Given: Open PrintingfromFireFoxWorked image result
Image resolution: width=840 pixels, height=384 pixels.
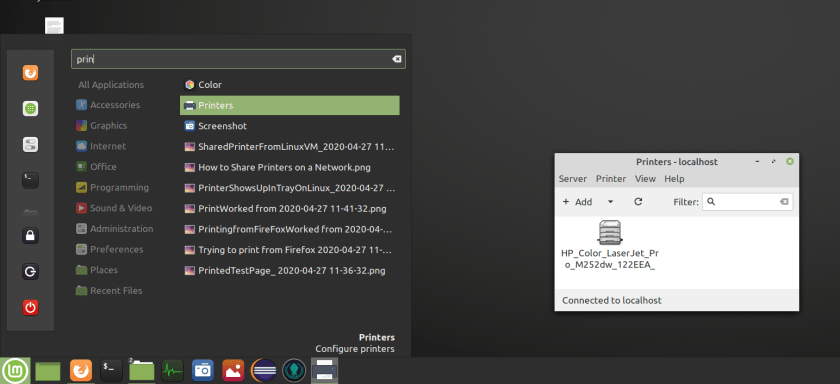Looking at the screenshot, I should click(290, 229).
